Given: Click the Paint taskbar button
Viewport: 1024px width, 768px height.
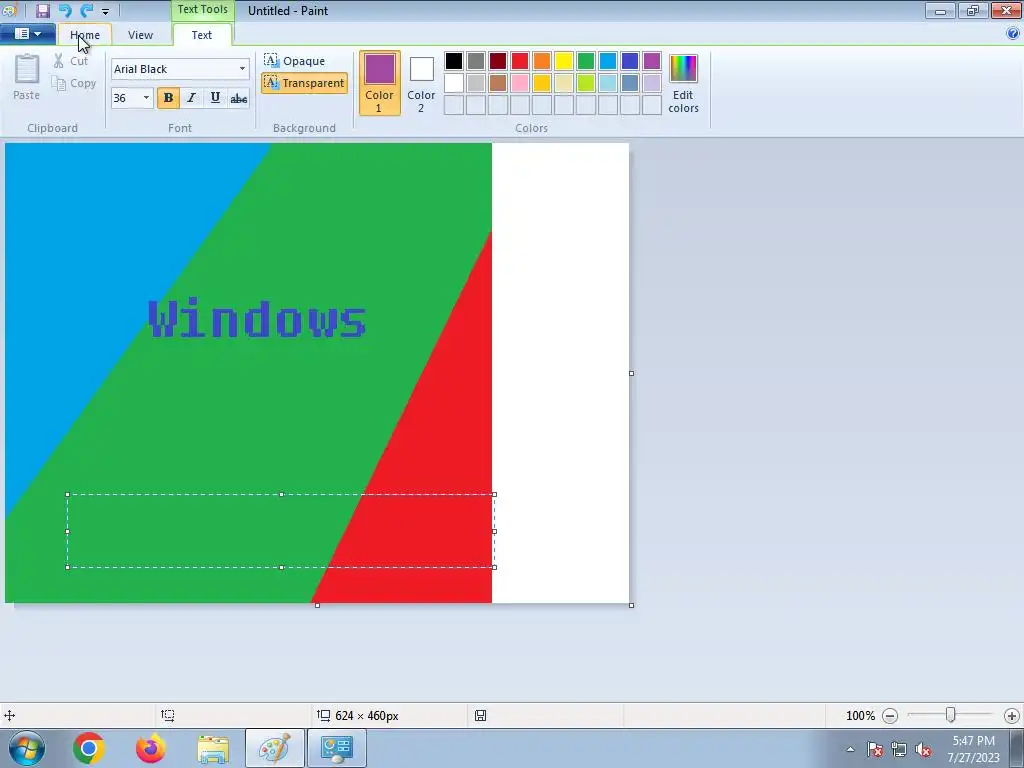Looking at the screenshot, I should pyautogui.click(x=275, y=748).
